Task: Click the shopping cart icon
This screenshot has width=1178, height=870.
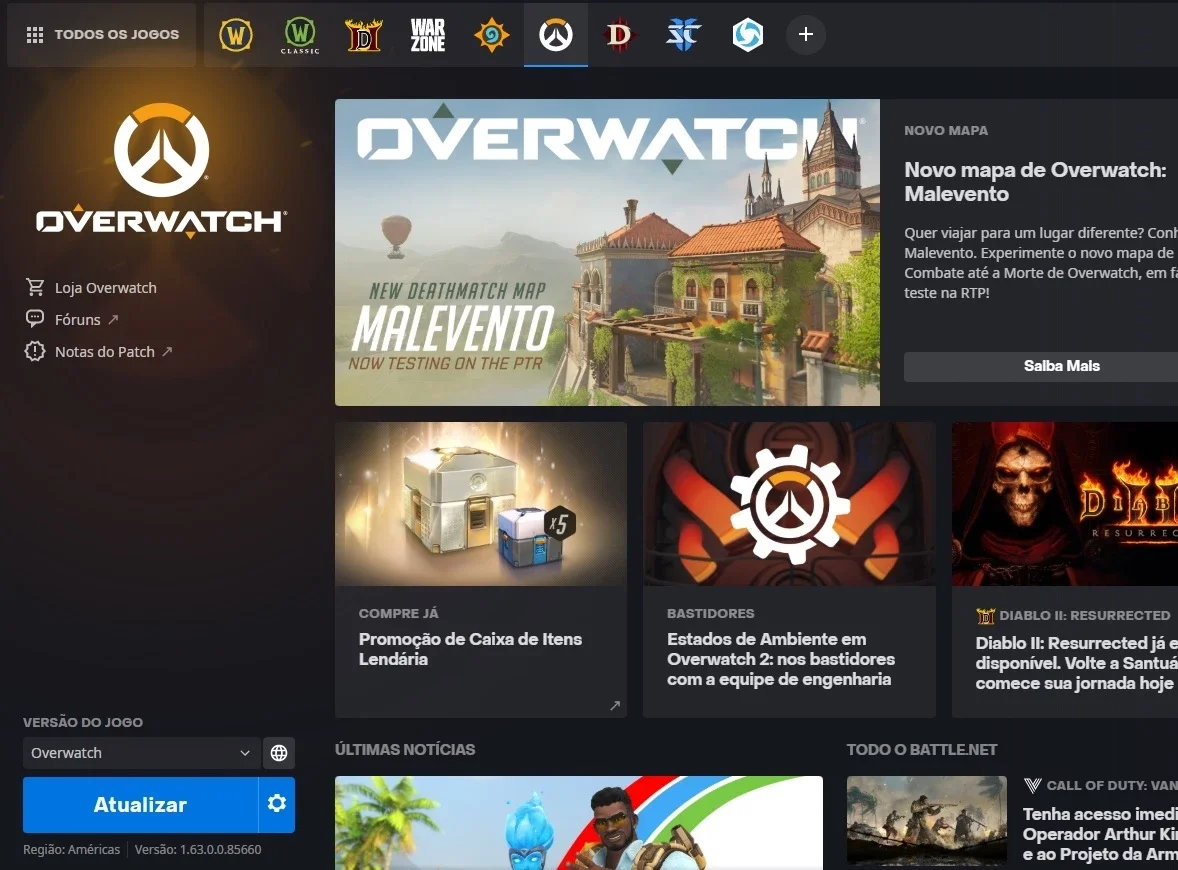Action: tap(35, 287)
